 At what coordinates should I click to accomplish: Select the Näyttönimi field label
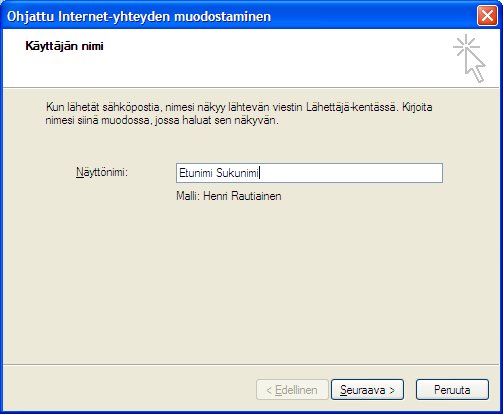coord(102,172)
